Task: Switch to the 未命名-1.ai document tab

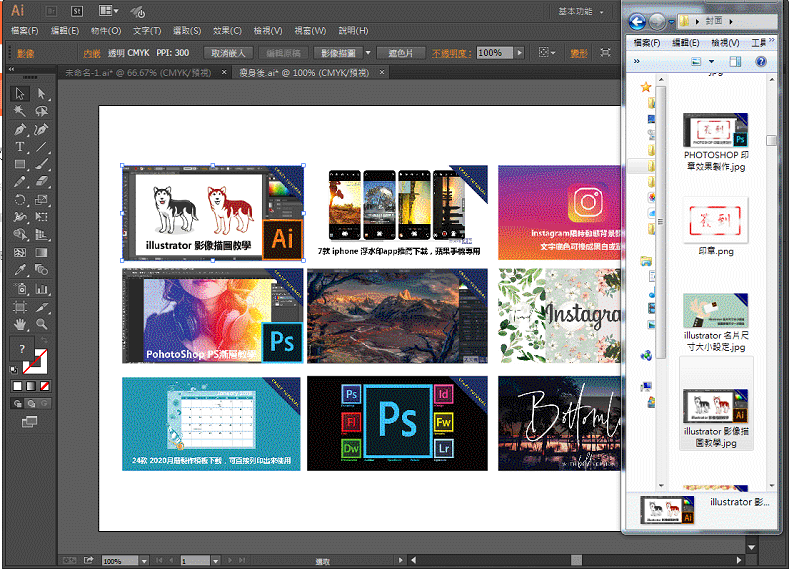Action: pos(138,73)
